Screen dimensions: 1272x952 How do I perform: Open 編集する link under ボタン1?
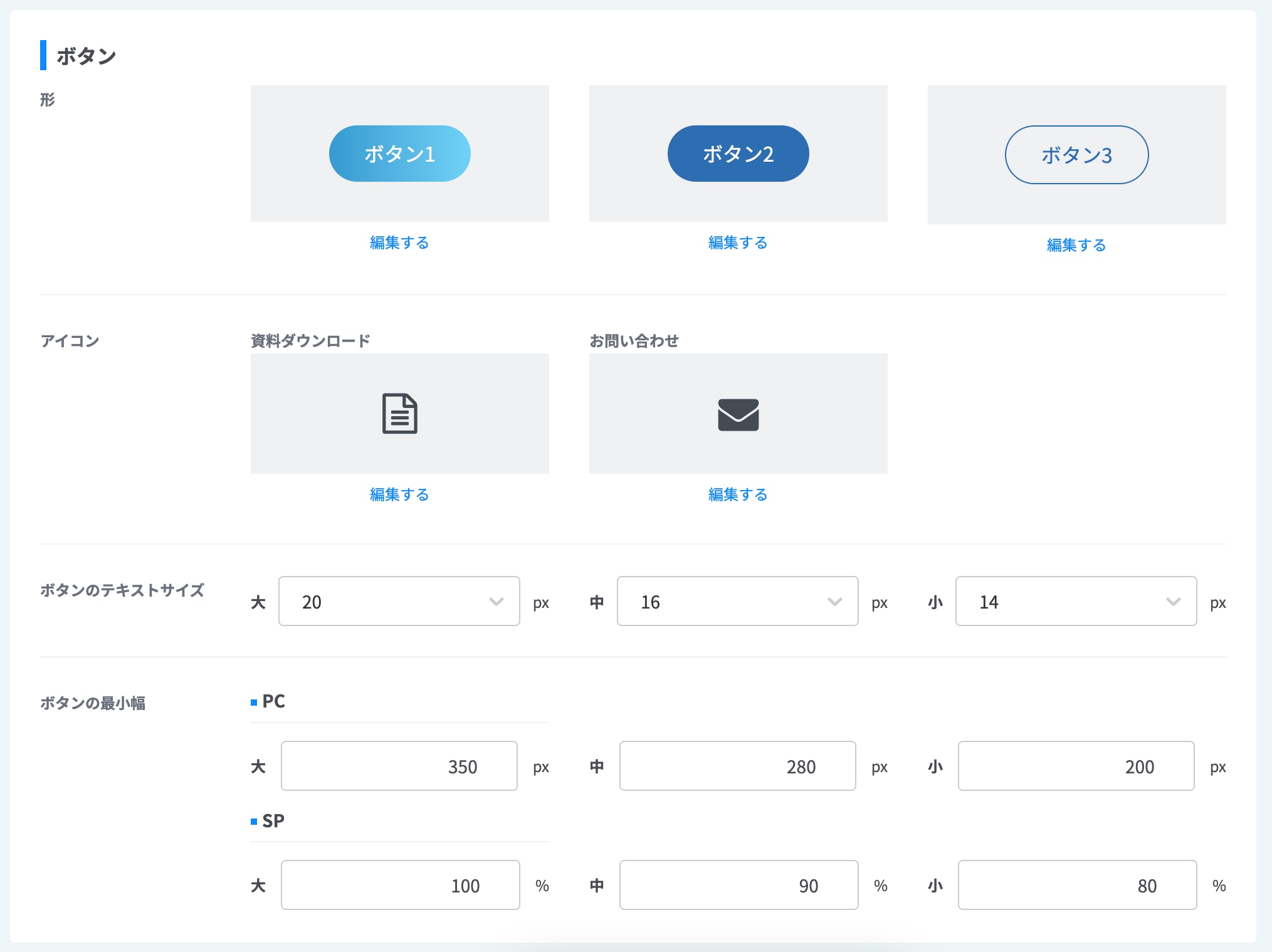click(x=399, y=243)
